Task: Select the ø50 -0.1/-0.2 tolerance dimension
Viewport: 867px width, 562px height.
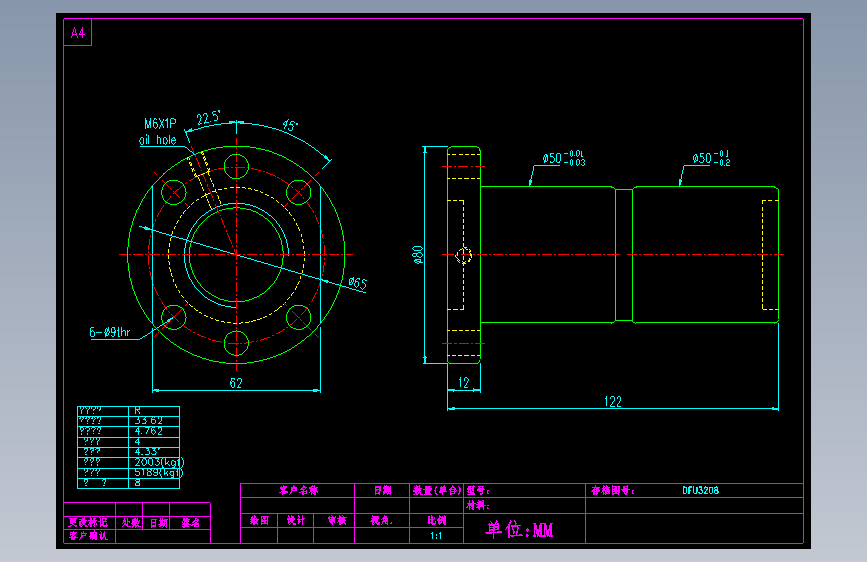Action: point(711,158)
